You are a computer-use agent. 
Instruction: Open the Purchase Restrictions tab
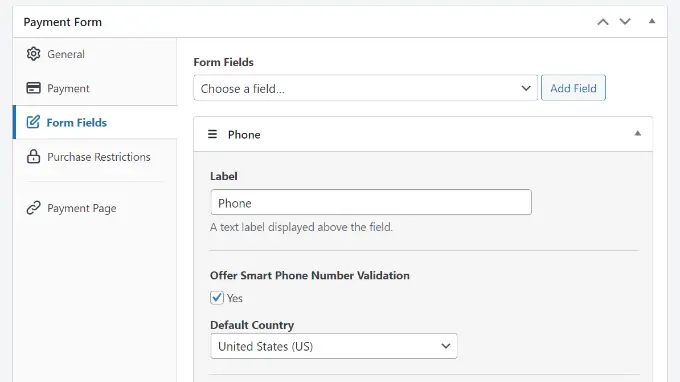tap(95, 157)
